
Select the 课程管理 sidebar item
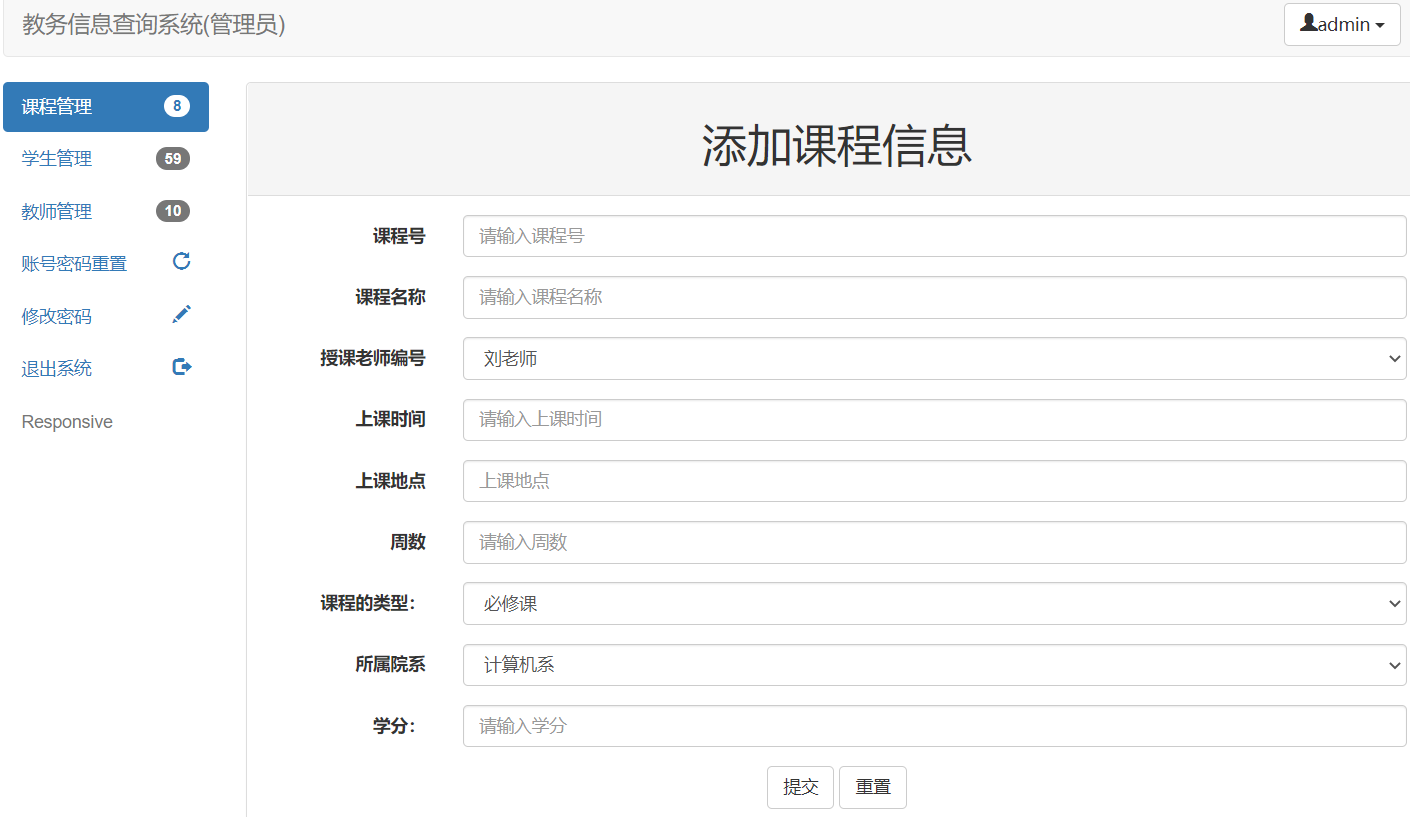click(x=106, y=107)
